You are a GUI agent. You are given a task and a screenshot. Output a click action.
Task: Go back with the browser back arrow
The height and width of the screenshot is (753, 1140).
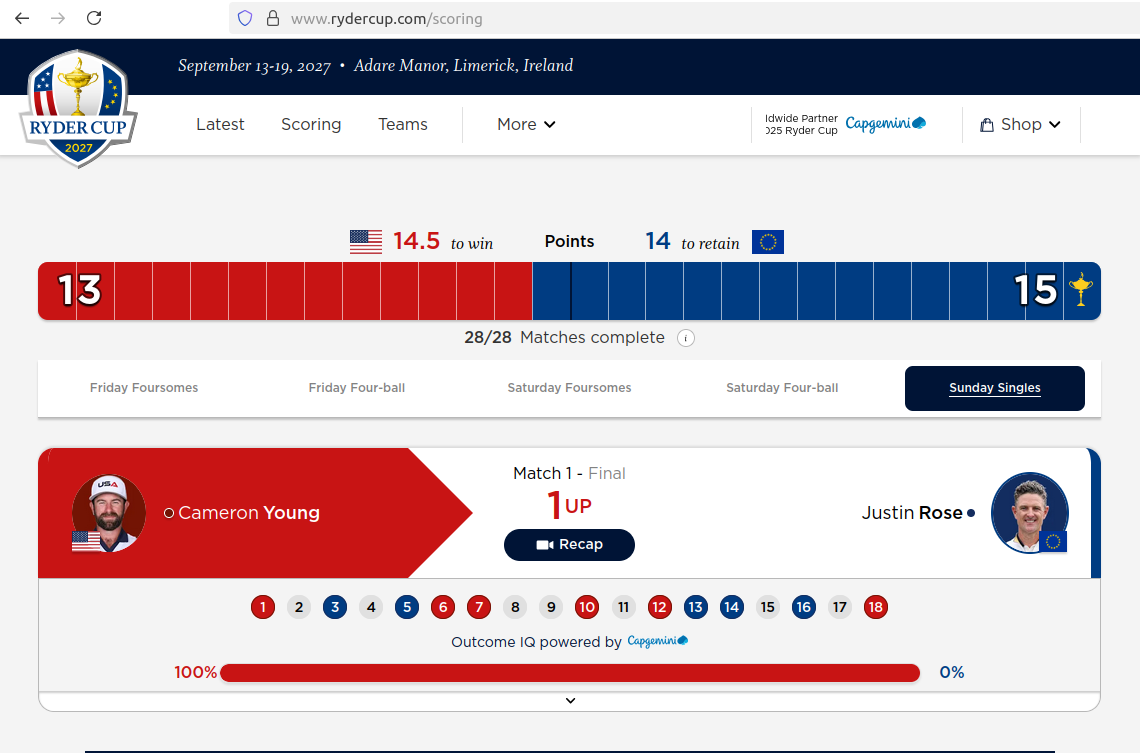coord(22,18)
